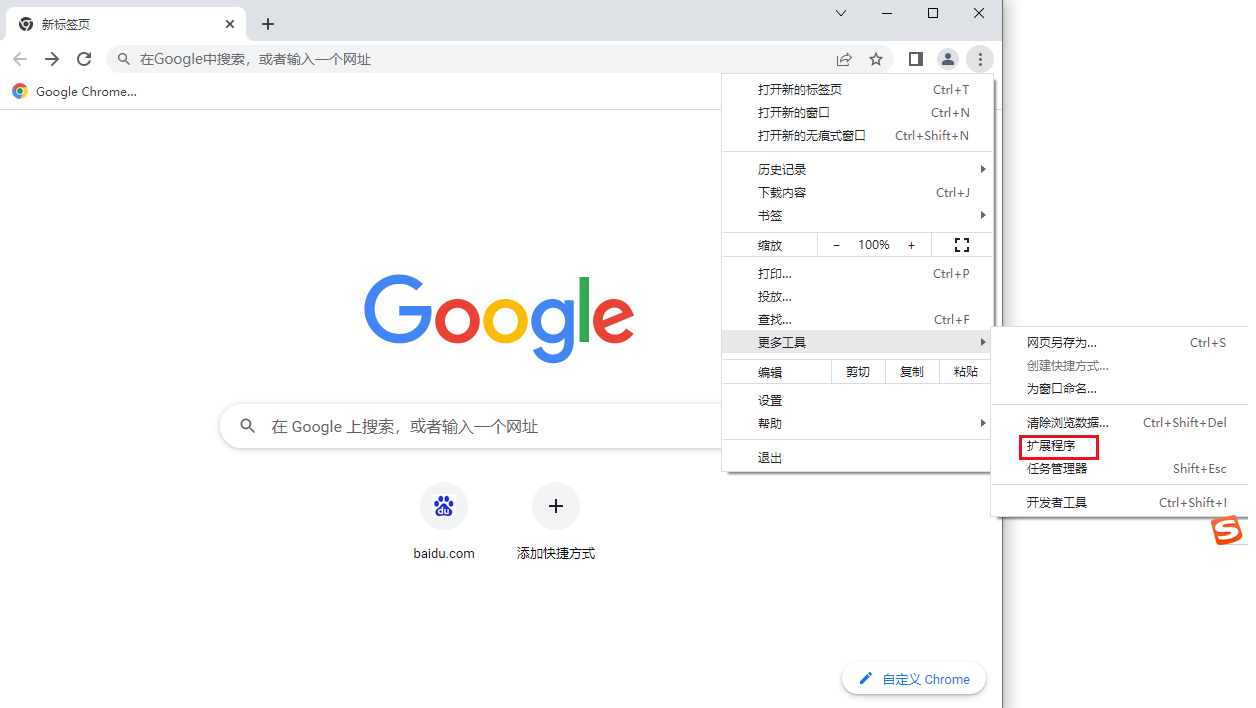Viewport: 1256px width, 708px height.
Task: Click the 复制 button in the edit row
Action: (x=912, y=372)
